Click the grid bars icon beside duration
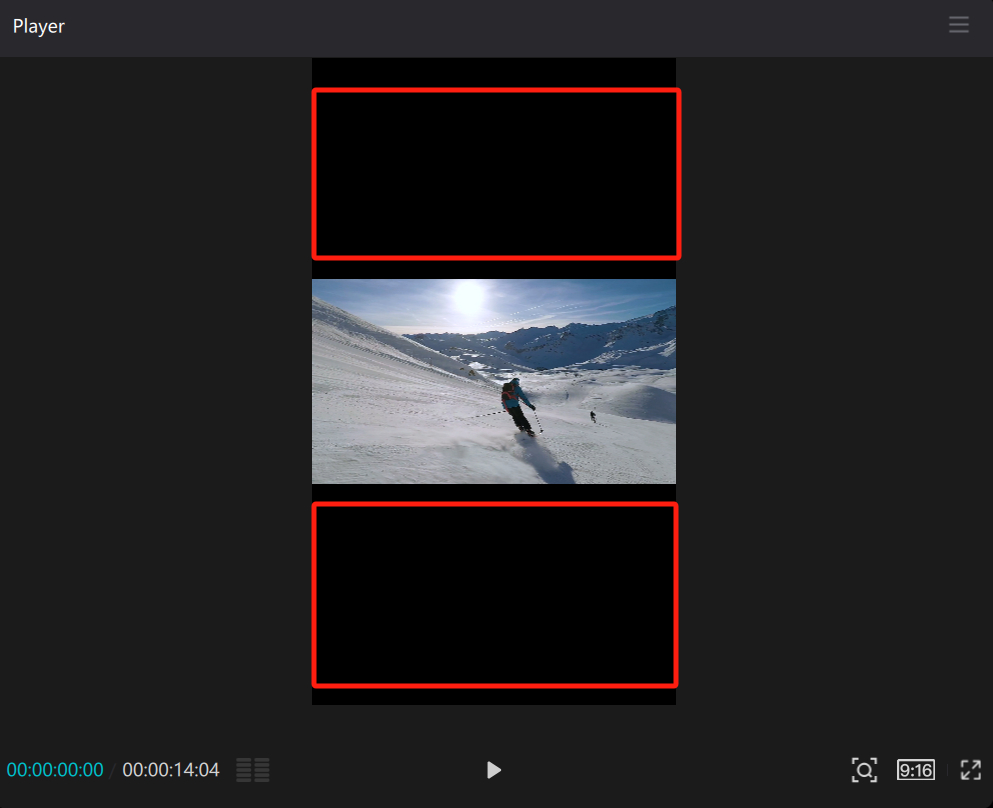Image resolution: width=993 pixels, height=808 pixels. 253,770
